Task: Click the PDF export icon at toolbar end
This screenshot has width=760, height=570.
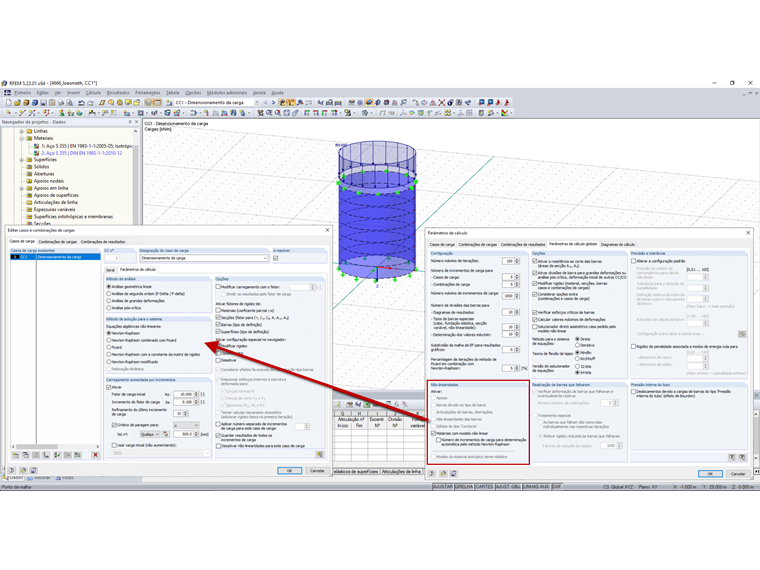Action: tap(507, 103)
